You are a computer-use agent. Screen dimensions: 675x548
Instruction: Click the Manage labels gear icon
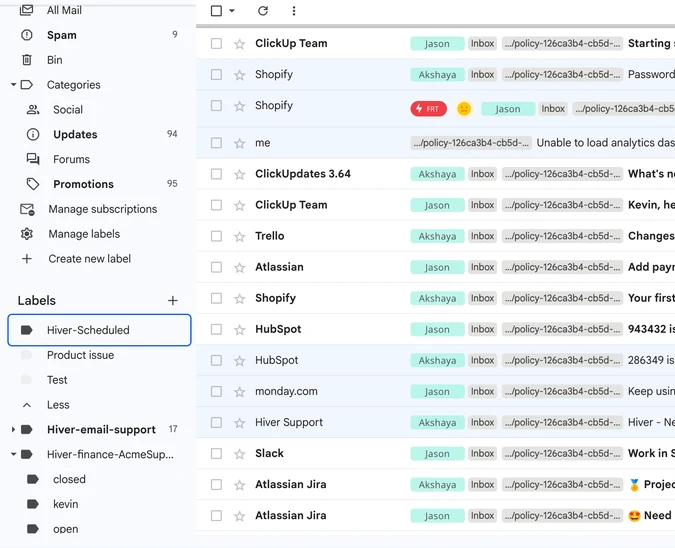[x=27, y=234]
